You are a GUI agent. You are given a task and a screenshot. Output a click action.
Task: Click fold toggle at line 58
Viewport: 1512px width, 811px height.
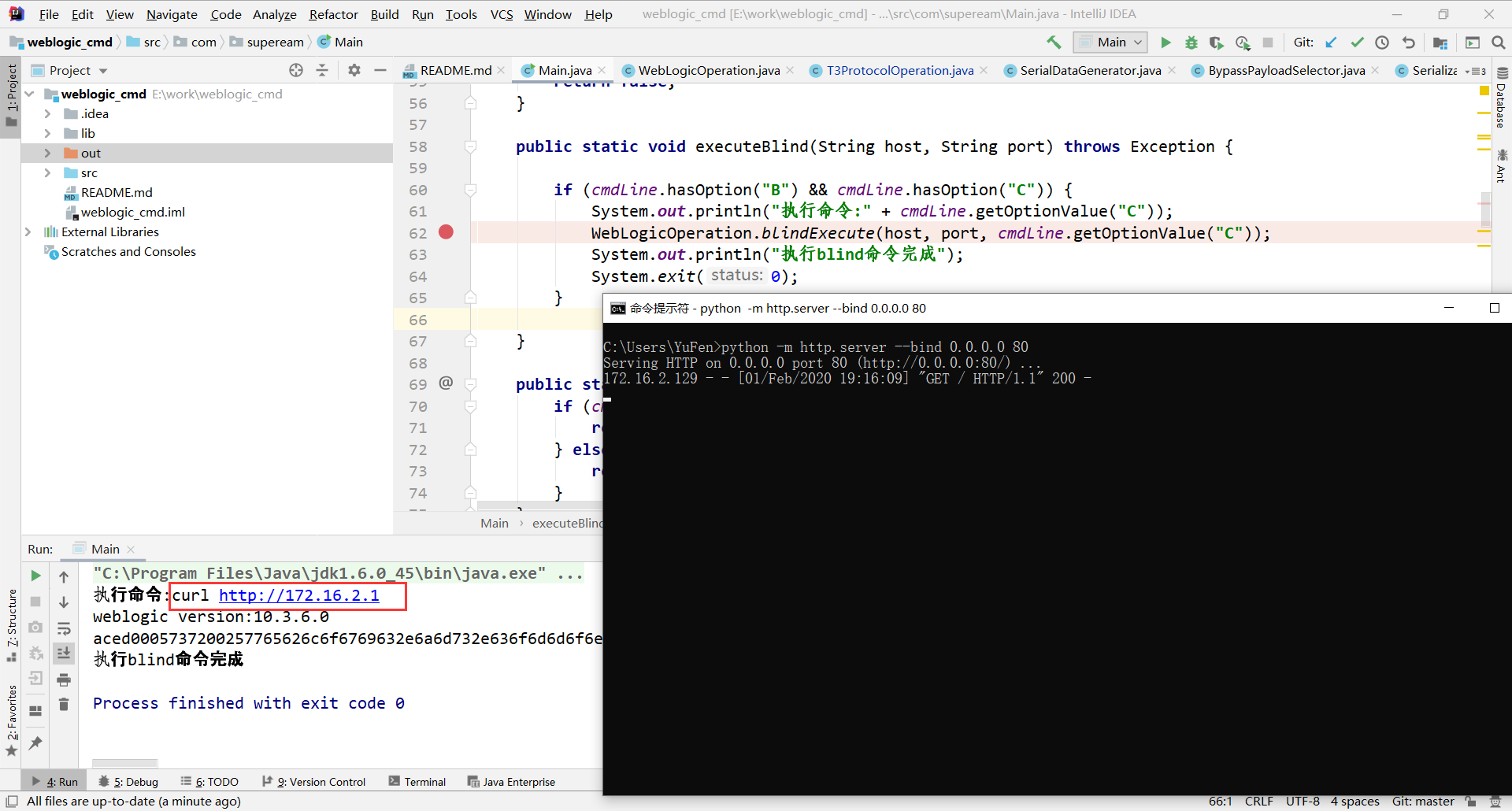470,146
